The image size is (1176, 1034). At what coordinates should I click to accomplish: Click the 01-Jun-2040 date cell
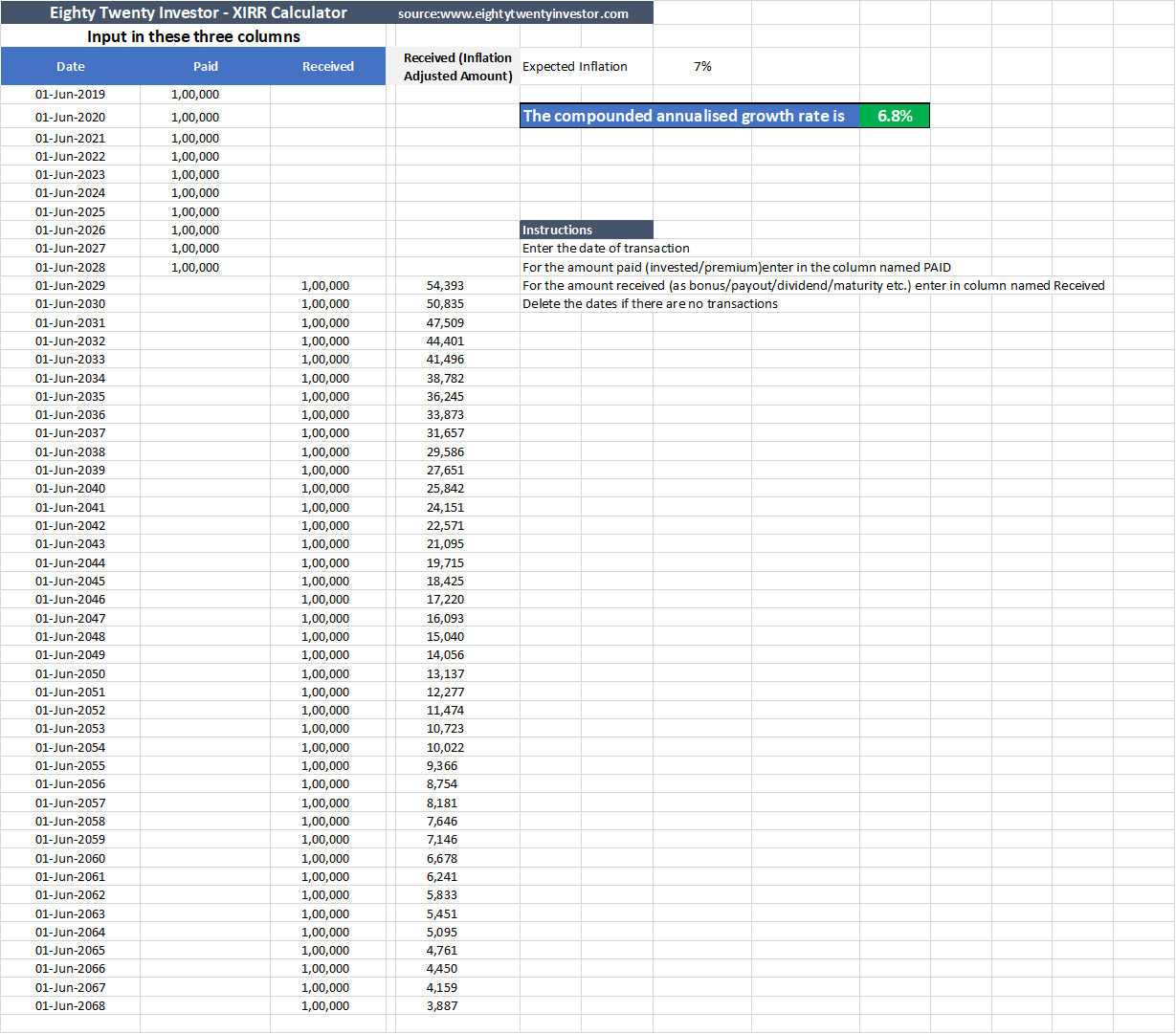click(71, 489)
